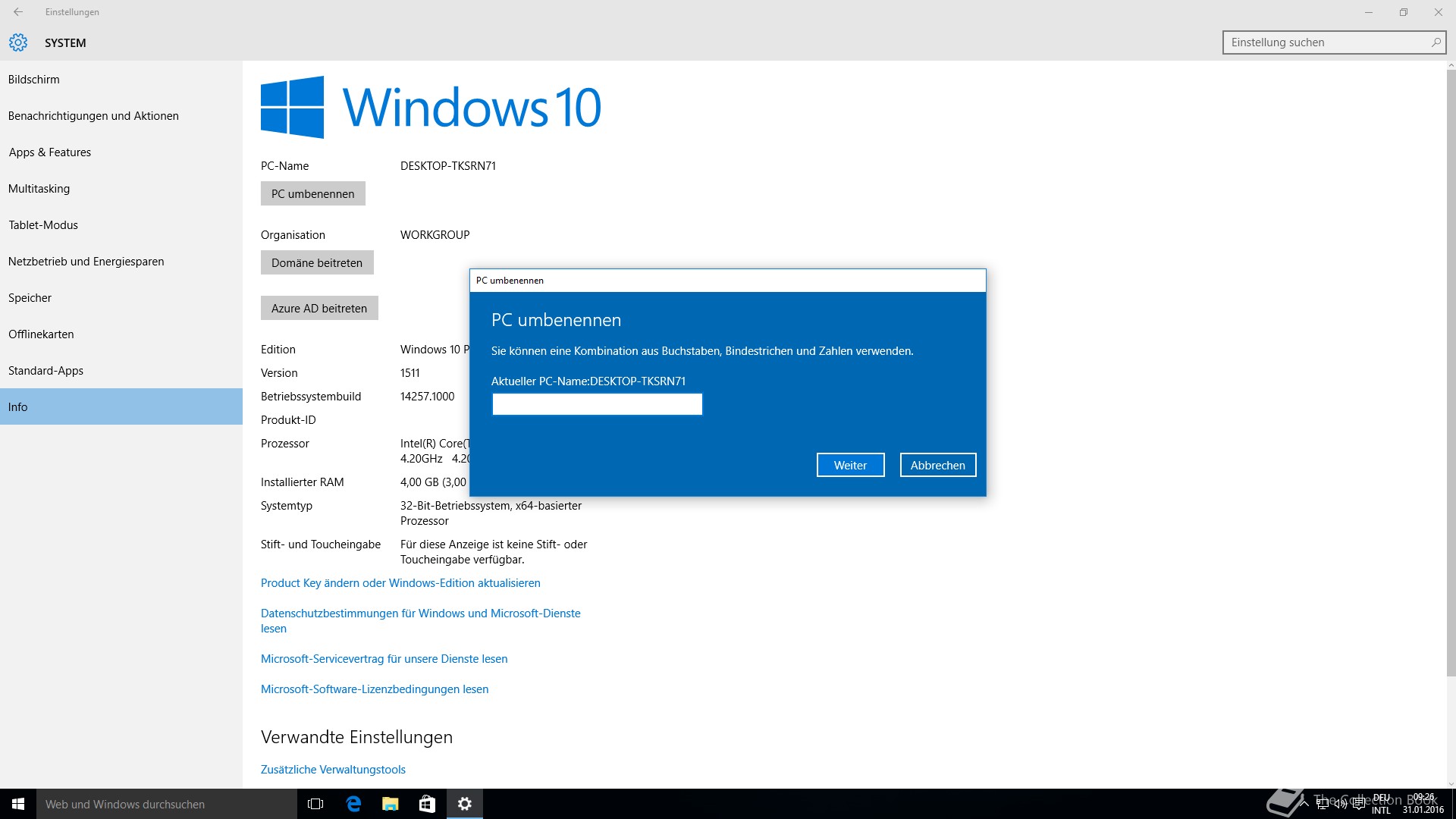1456x819 pixels.
Task: Open Tablet-Modus settings
Action: [x=121, y=224]
